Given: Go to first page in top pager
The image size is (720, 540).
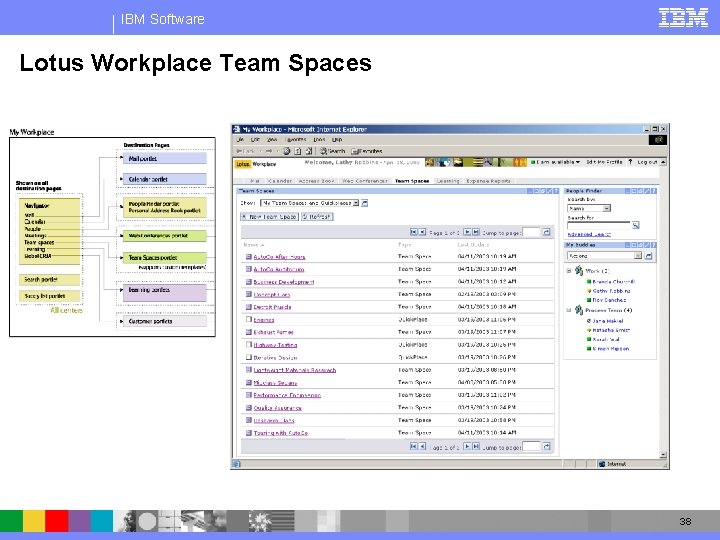Looking at the screenshot, I should pyautogui.click(x=413, y=232).
